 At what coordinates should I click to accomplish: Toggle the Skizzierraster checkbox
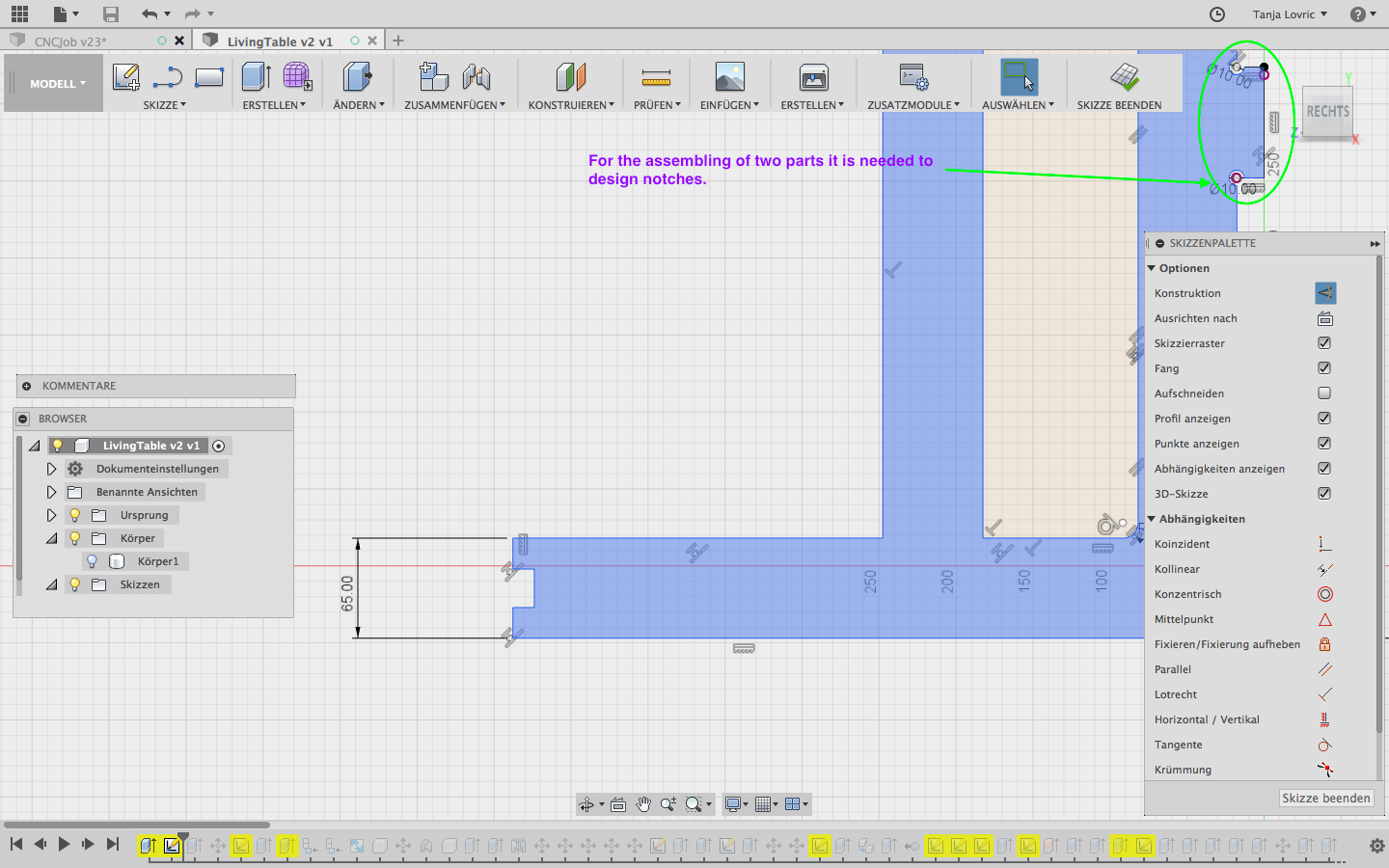point(1324,343)
